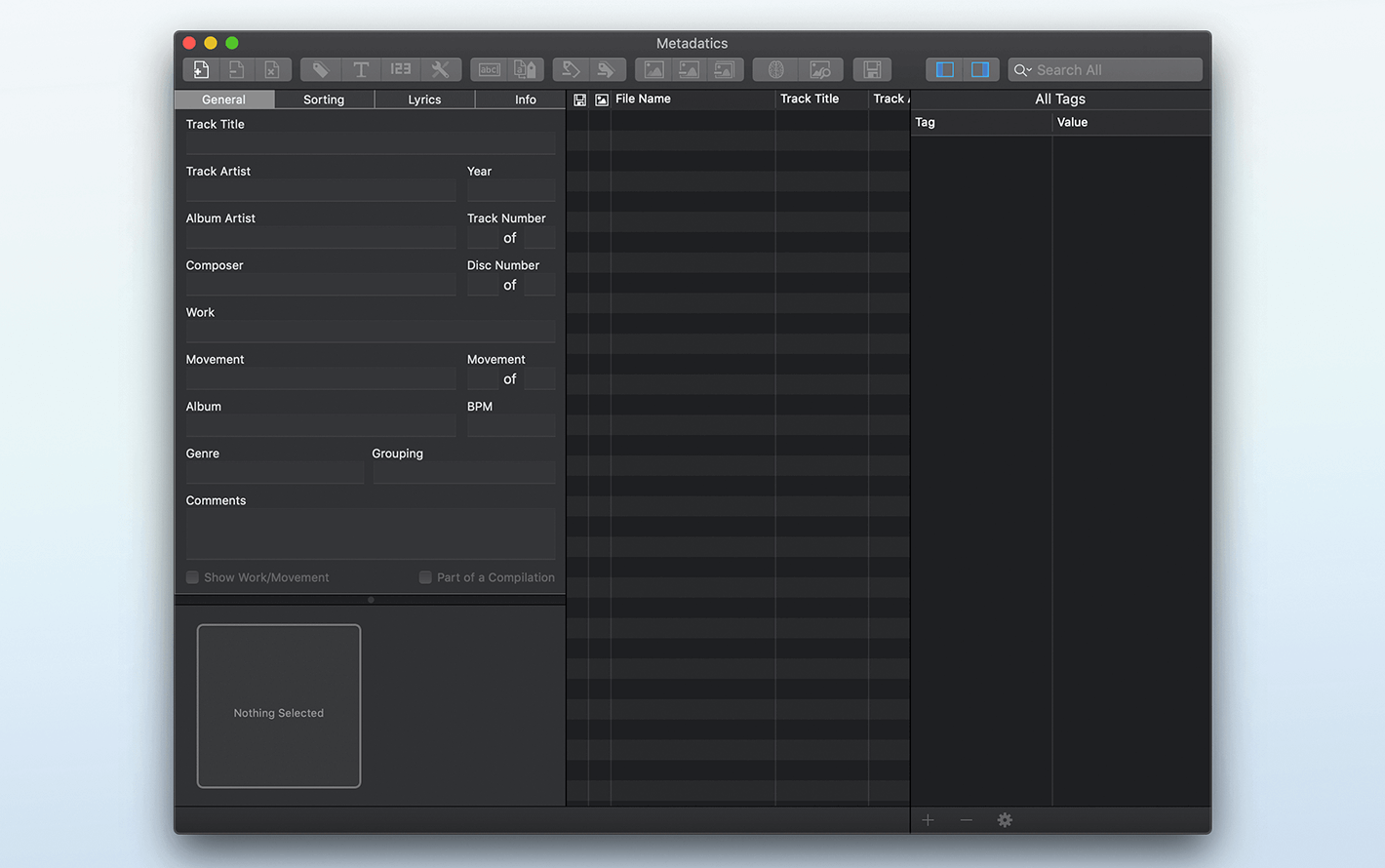1385x868 pixels.
Task: Open the Info tab
Action: click(525, 99)
